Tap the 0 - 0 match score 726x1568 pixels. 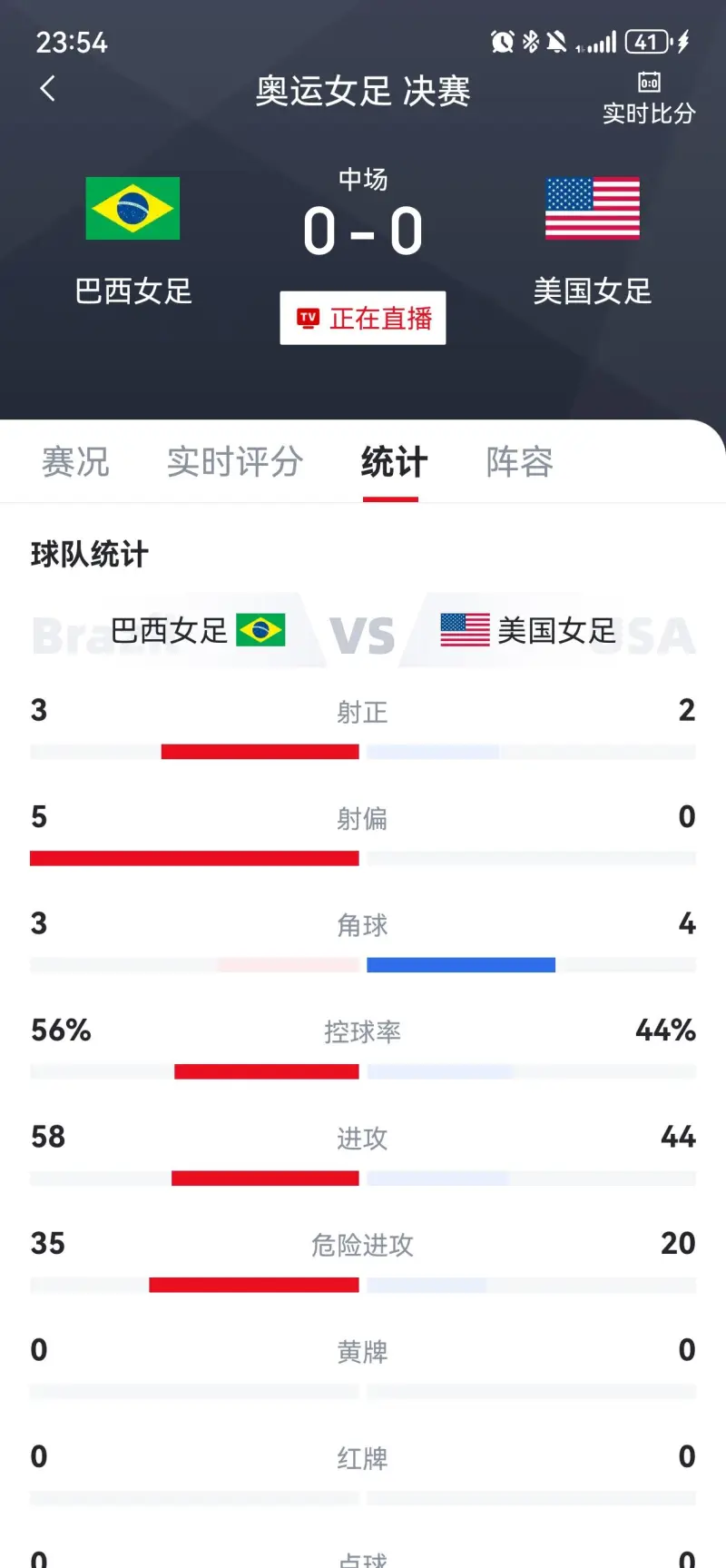pyautogui.click(x=363, y=232)
